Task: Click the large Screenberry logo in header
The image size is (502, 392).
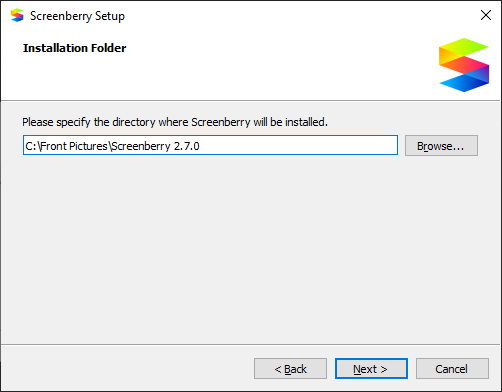Action: pyautogui.click(x=464, y=65)
